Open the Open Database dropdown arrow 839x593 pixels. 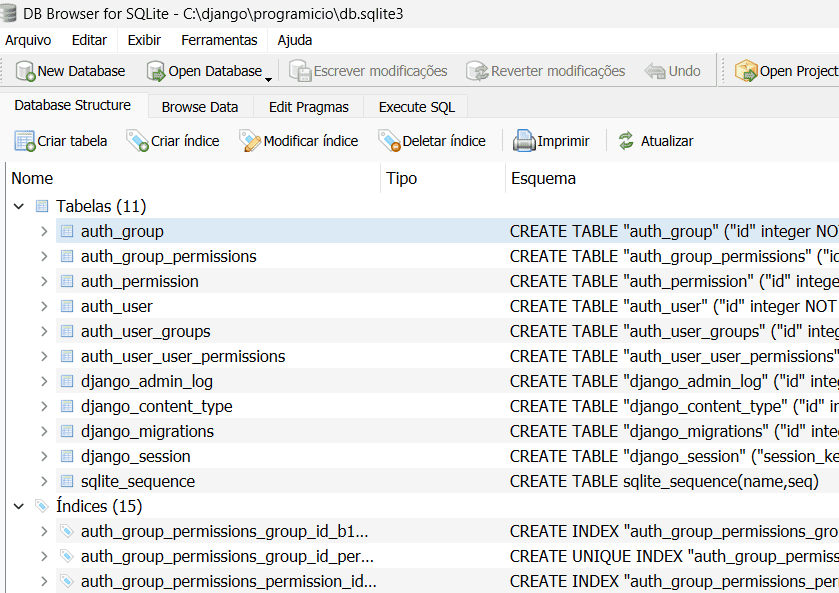point(269,75)
